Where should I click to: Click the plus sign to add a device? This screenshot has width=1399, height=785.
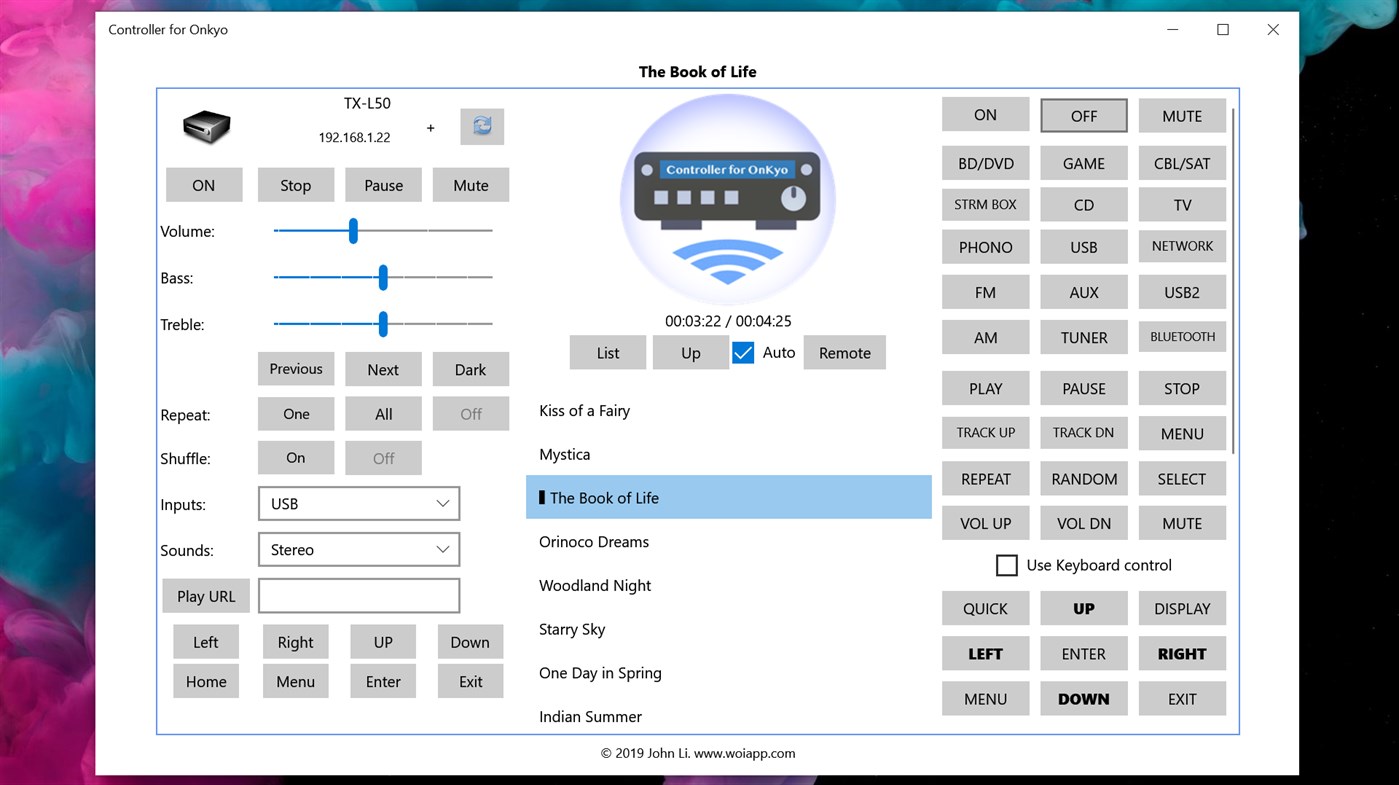pos(430,128)
